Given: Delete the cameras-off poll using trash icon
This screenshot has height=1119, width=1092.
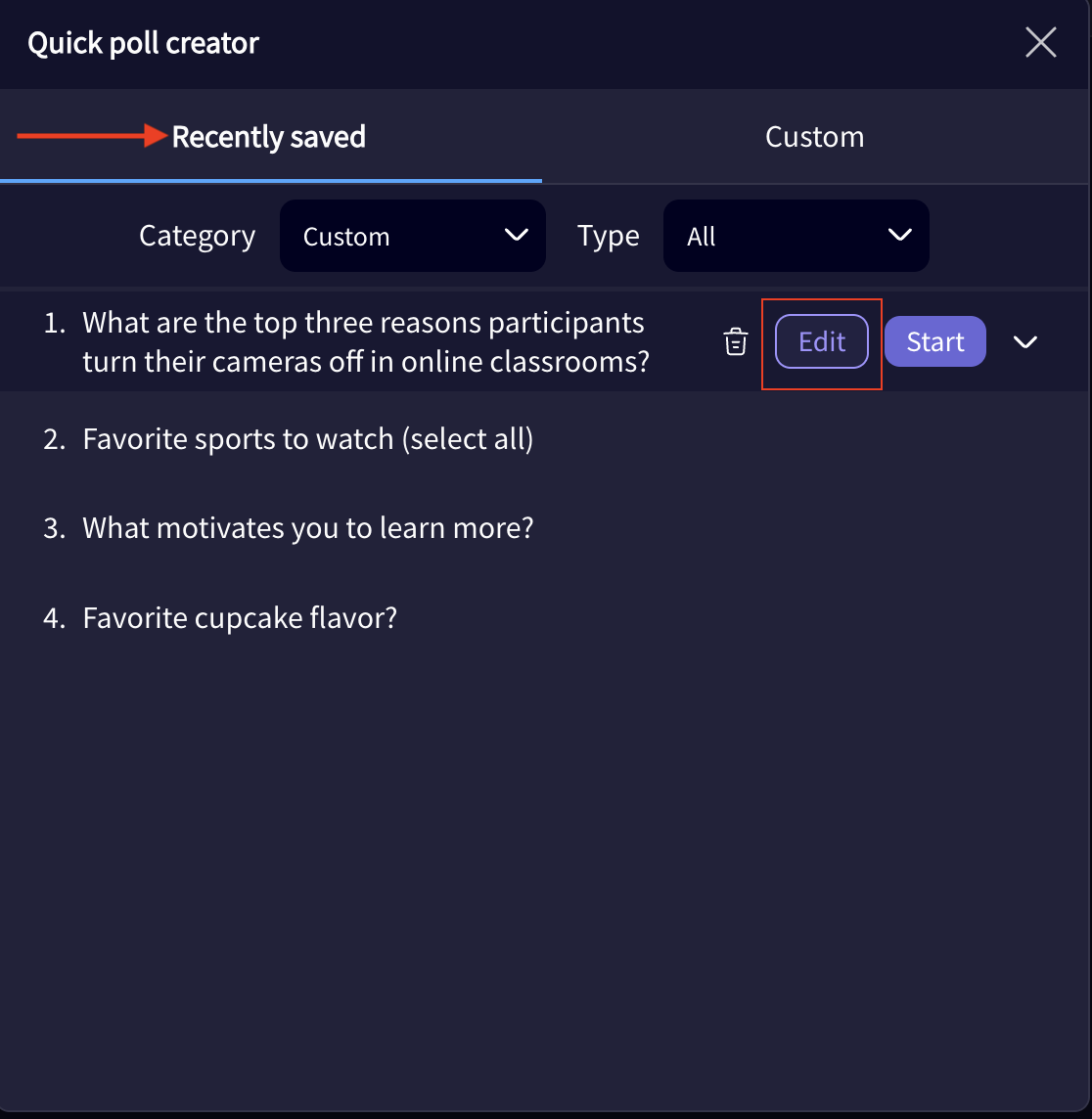Looking at the screenshot, I should 735,341.
